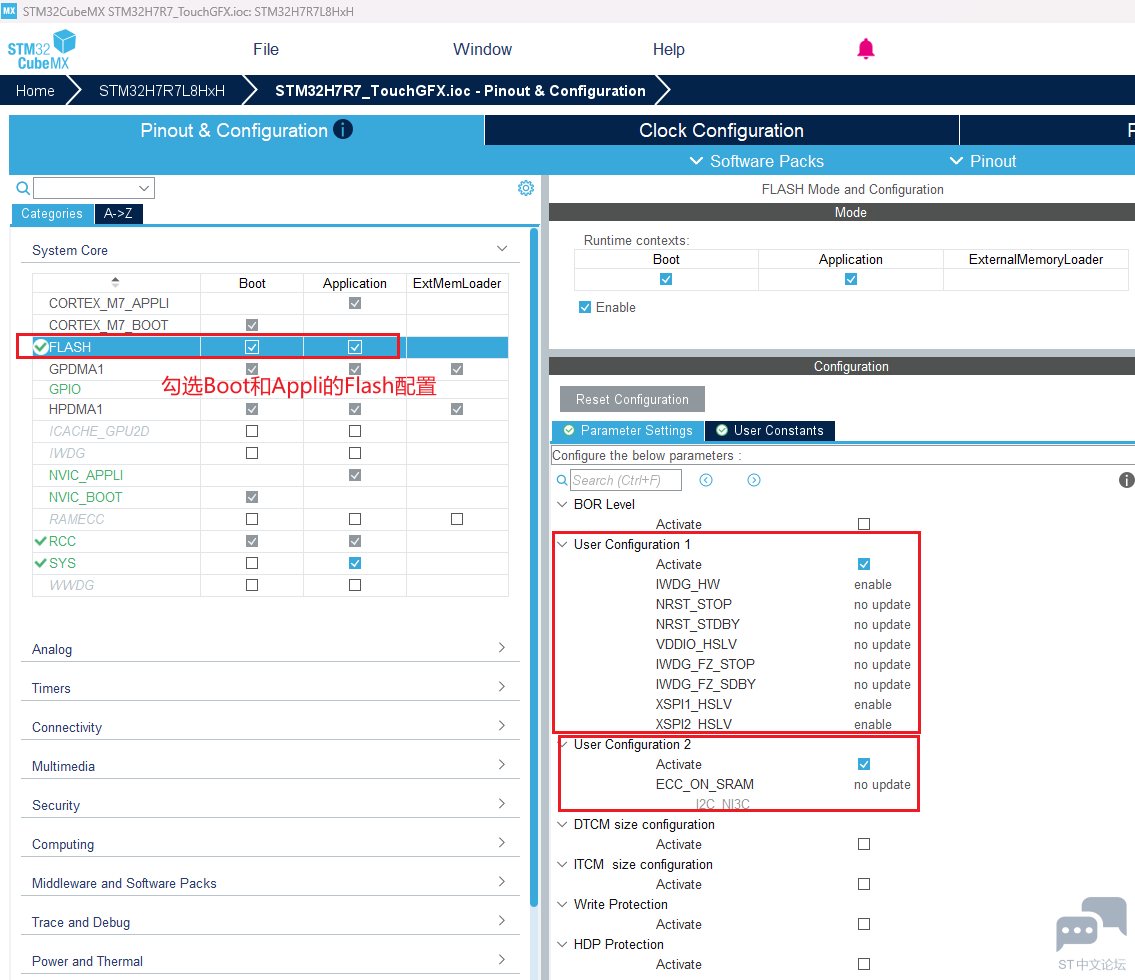Viewport: 1135px width, 980px height.
Task: Toggle Boot runtime context checkbox in Mode
Action: coord(666,279)
